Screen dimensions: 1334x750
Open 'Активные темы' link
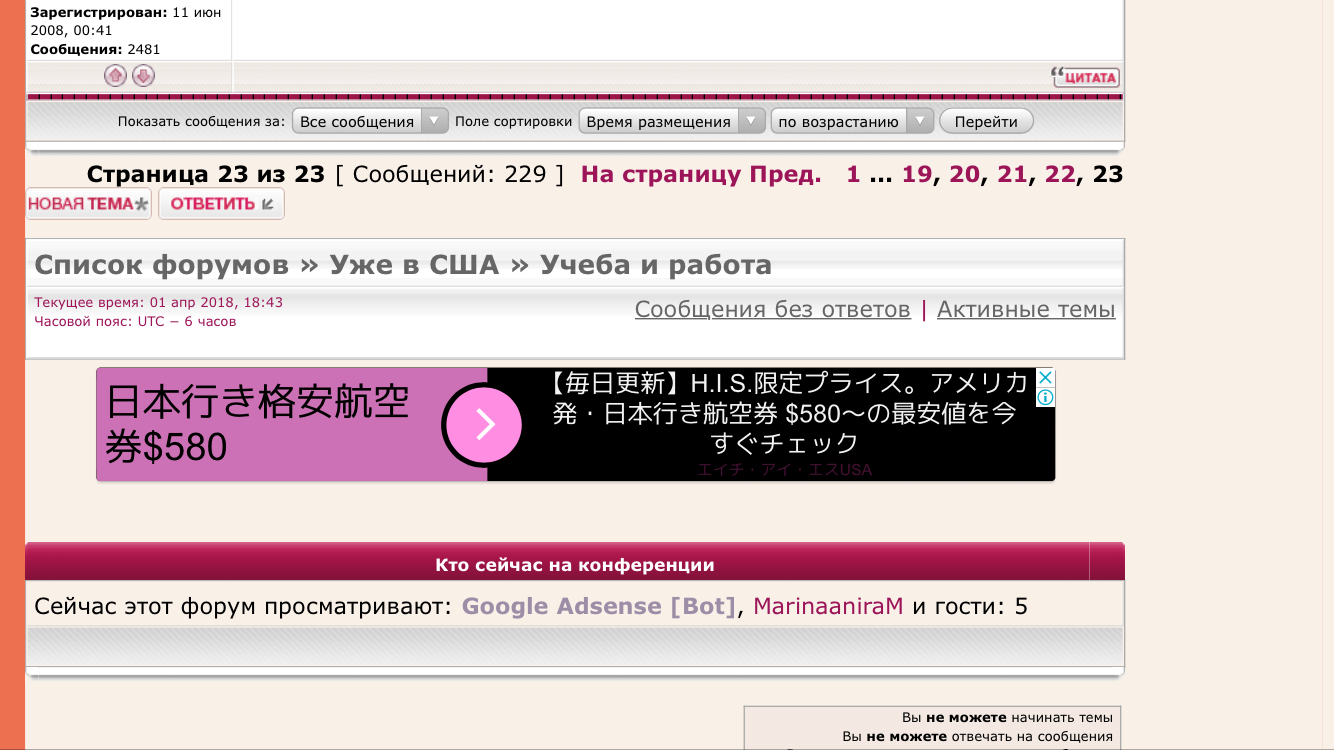(1025, 310)
